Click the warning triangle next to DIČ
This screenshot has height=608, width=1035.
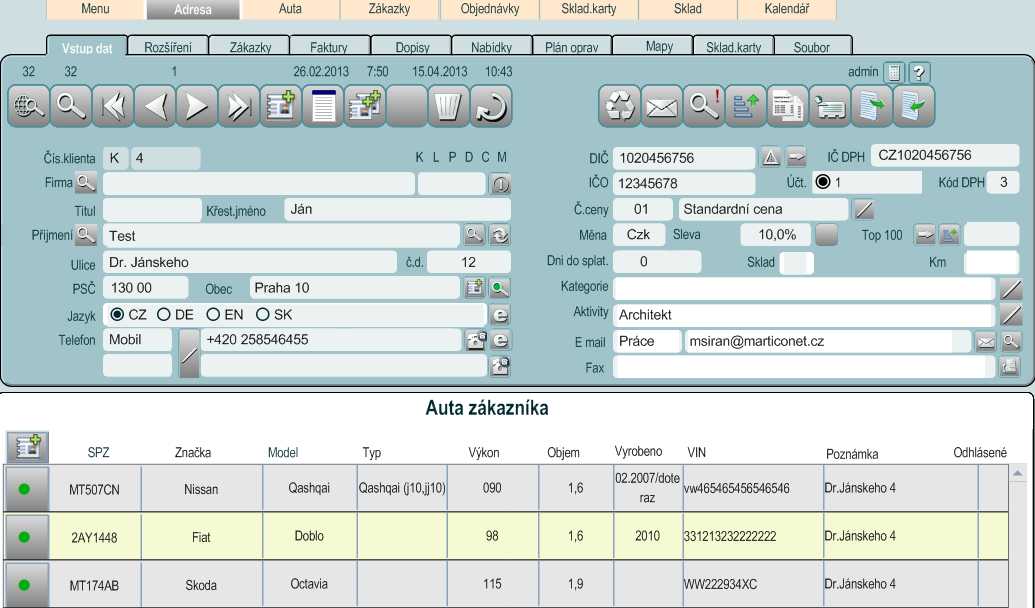770,157
